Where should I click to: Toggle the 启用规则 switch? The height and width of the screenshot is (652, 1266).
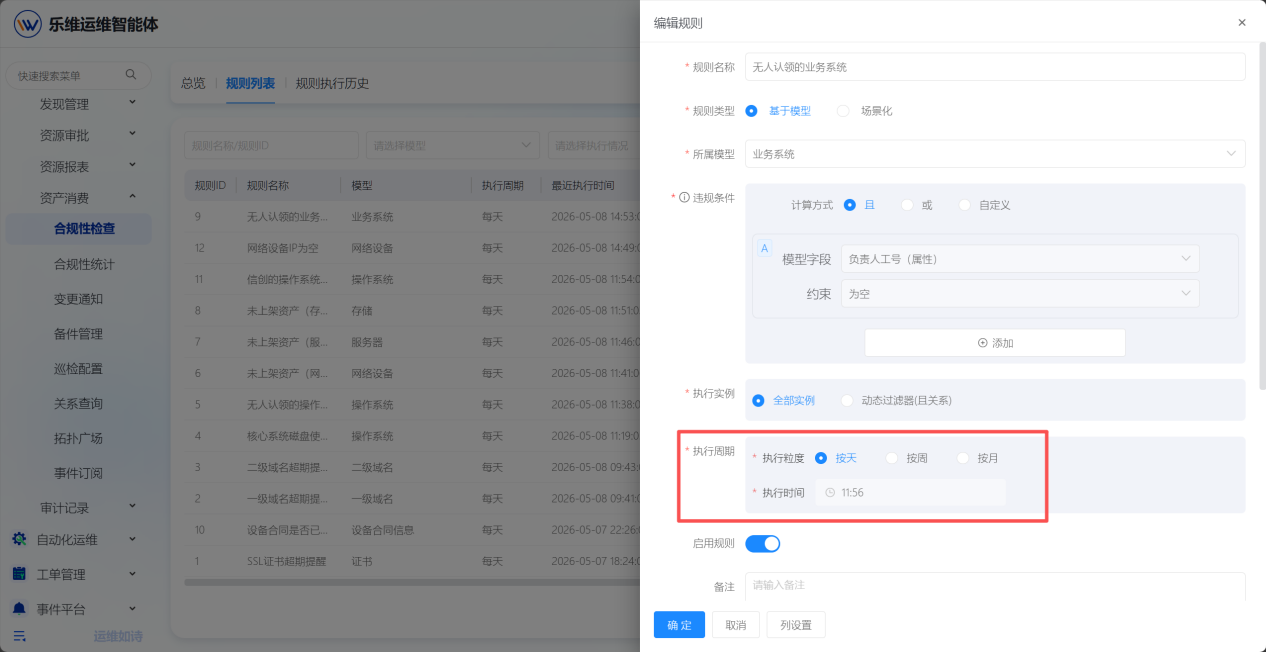click(762, 544)
